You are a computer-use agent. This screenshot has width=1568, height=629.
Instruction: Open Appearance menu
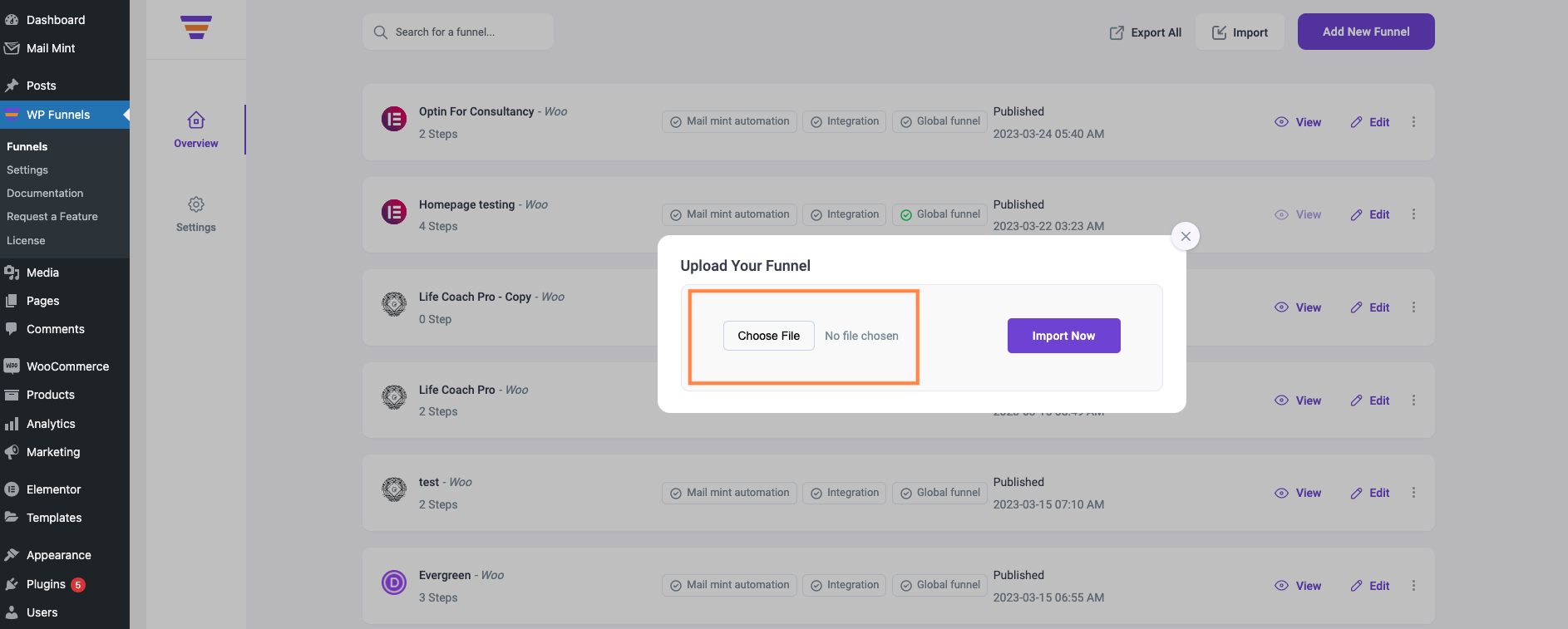pos(64,555)
